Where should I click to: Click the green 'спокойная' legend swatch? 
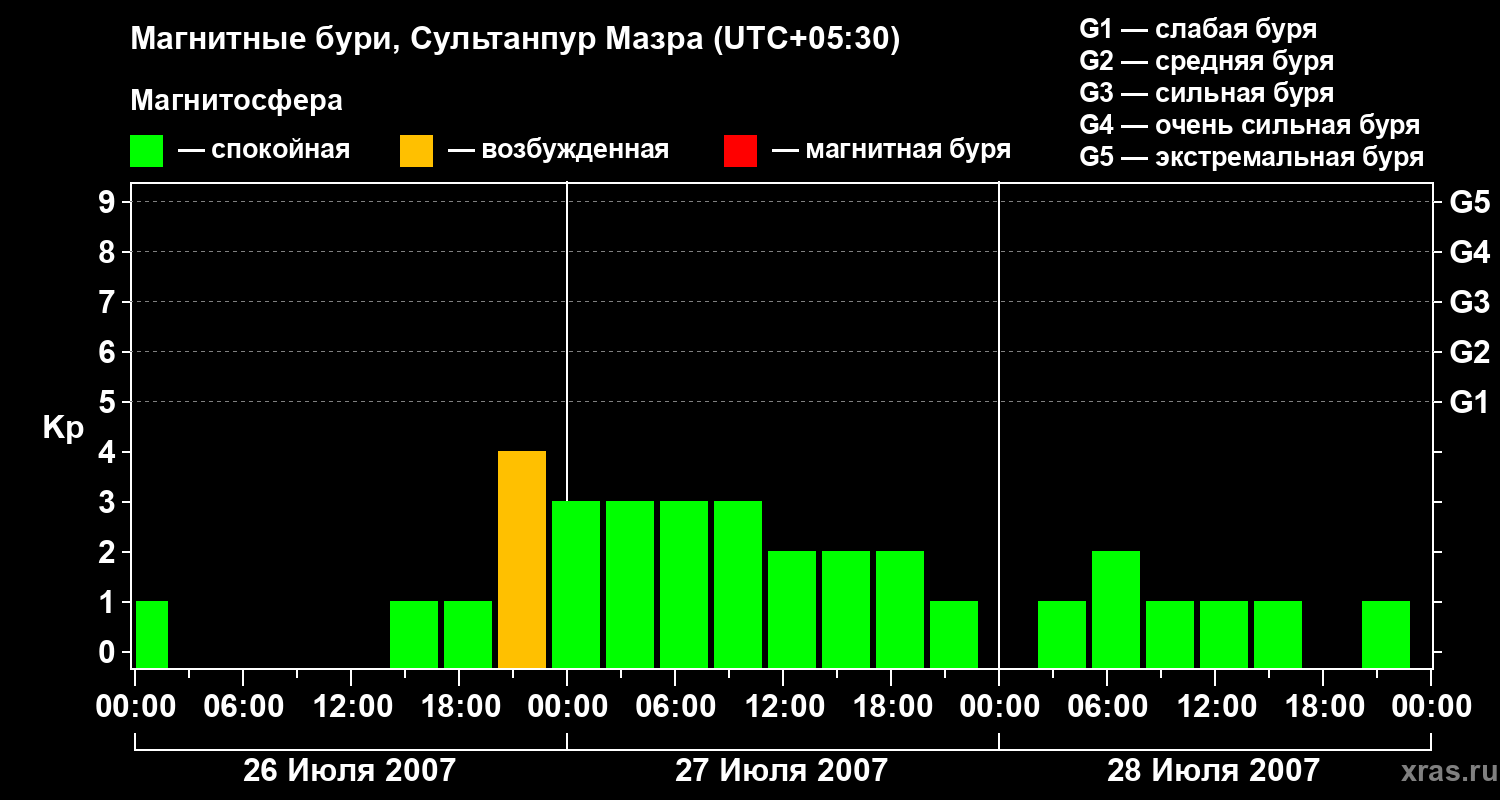coord(146,150)
